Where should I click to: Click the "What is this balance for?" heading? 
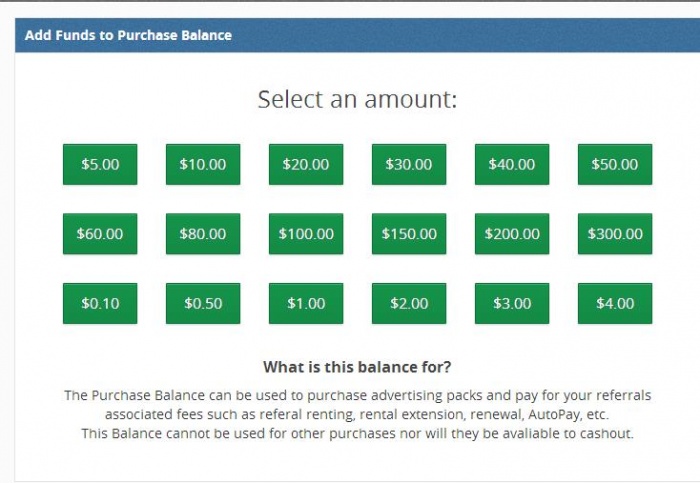point(357,367)
